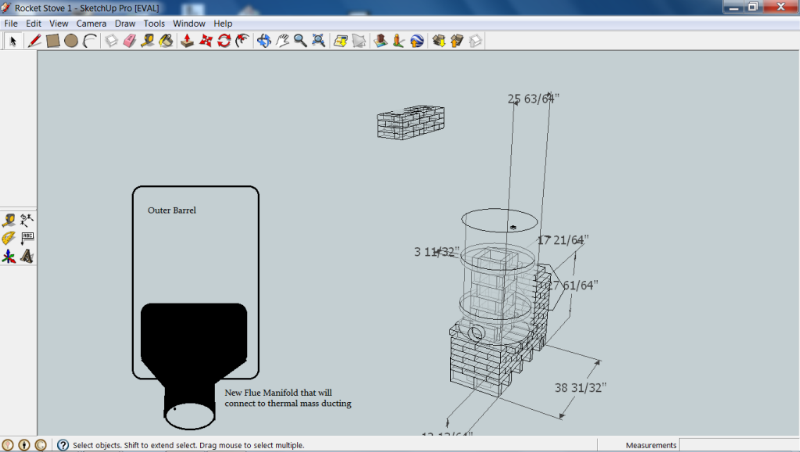Image resolution: width=800 pixels, height=452 pixels.
Task: Pick the Line pencil tool
Action: (x=34, y=41)
